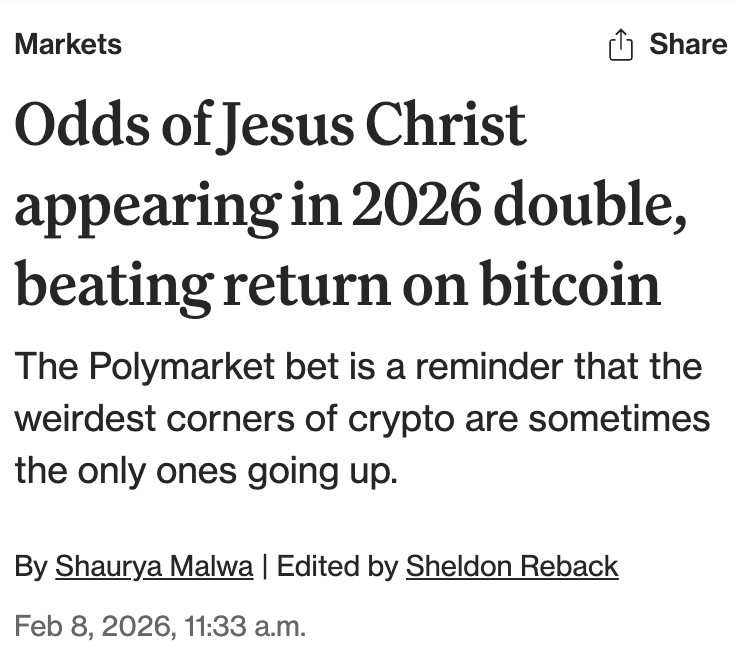Open author Shaurya Malwa's profile

point(154,566)
